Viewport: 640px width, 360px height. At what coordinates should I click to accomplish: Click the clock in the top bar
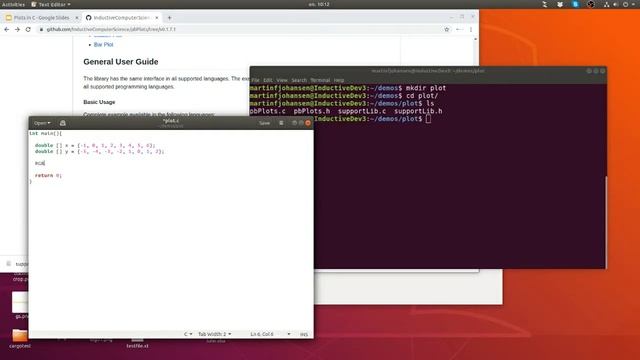319,4
